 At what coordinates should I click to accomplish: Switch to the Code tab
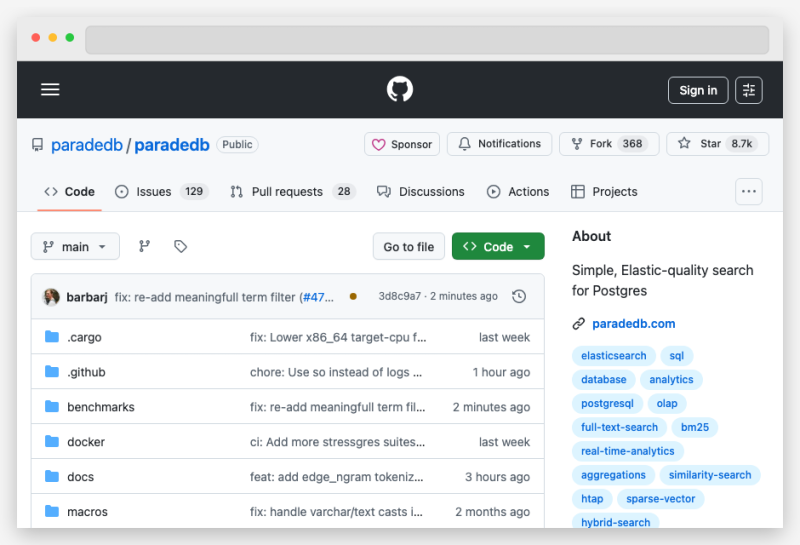[69, 192]
